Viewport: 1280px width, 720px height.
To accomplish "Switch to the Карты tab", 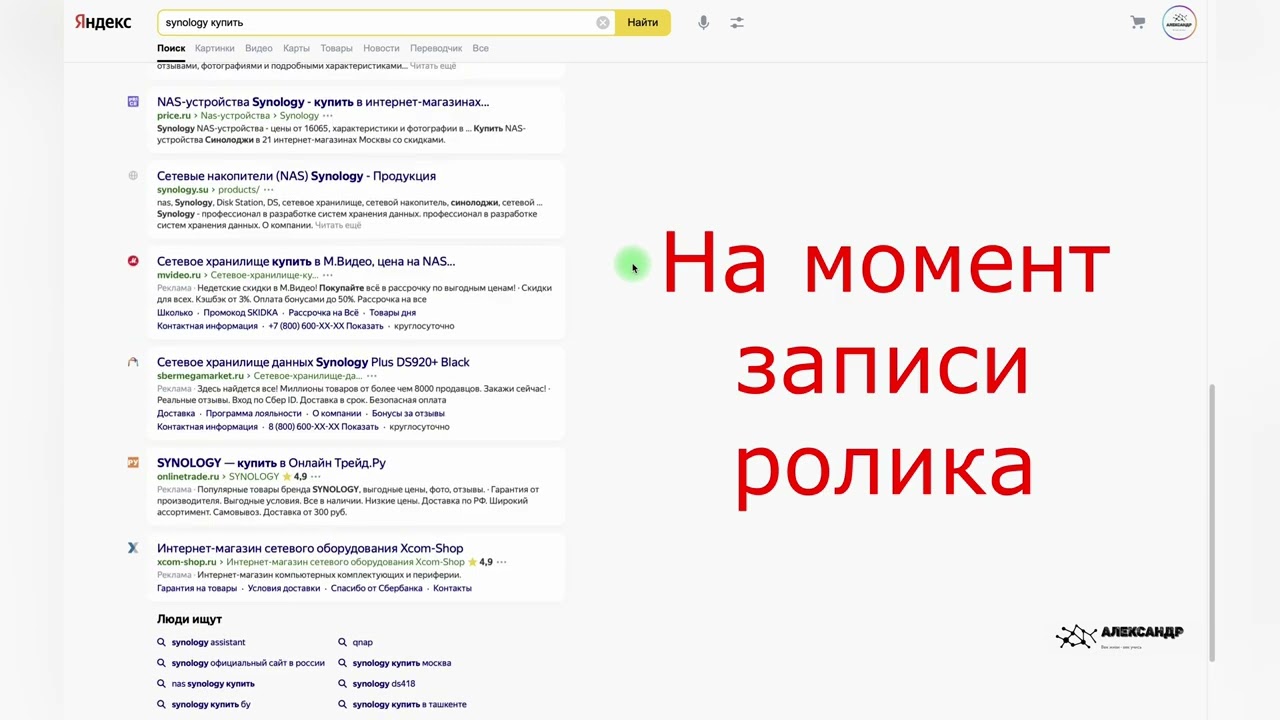I will 296,48.
